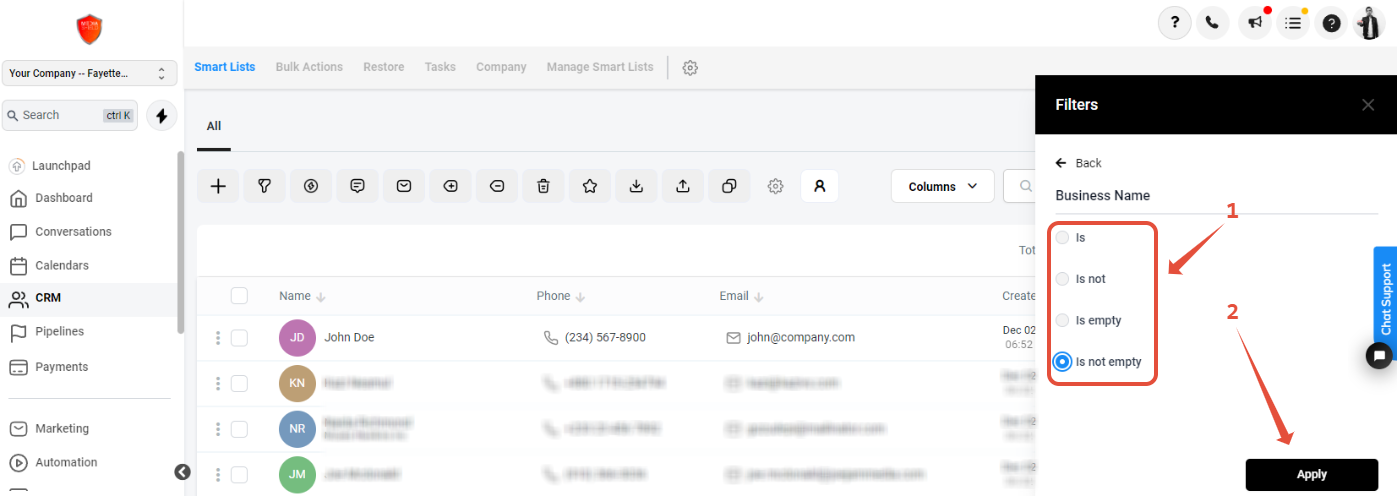Open the settings gear next to Manage Smart Lists
This screenshot has width=1397, height=496.
tap(690, 68)
